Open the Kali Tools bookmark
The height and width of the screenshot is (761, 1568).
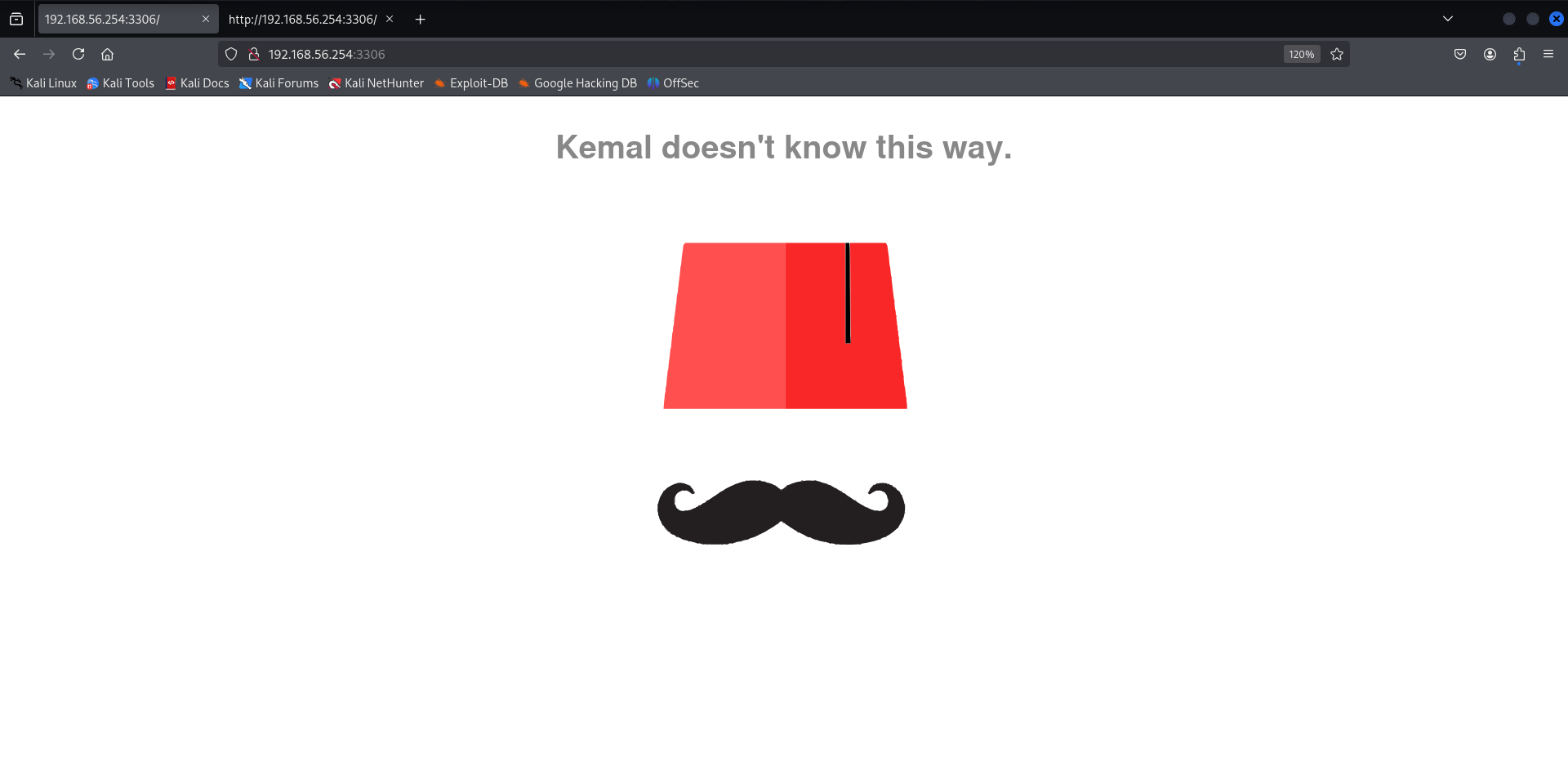pyautogui.click(x=121, y=83)
